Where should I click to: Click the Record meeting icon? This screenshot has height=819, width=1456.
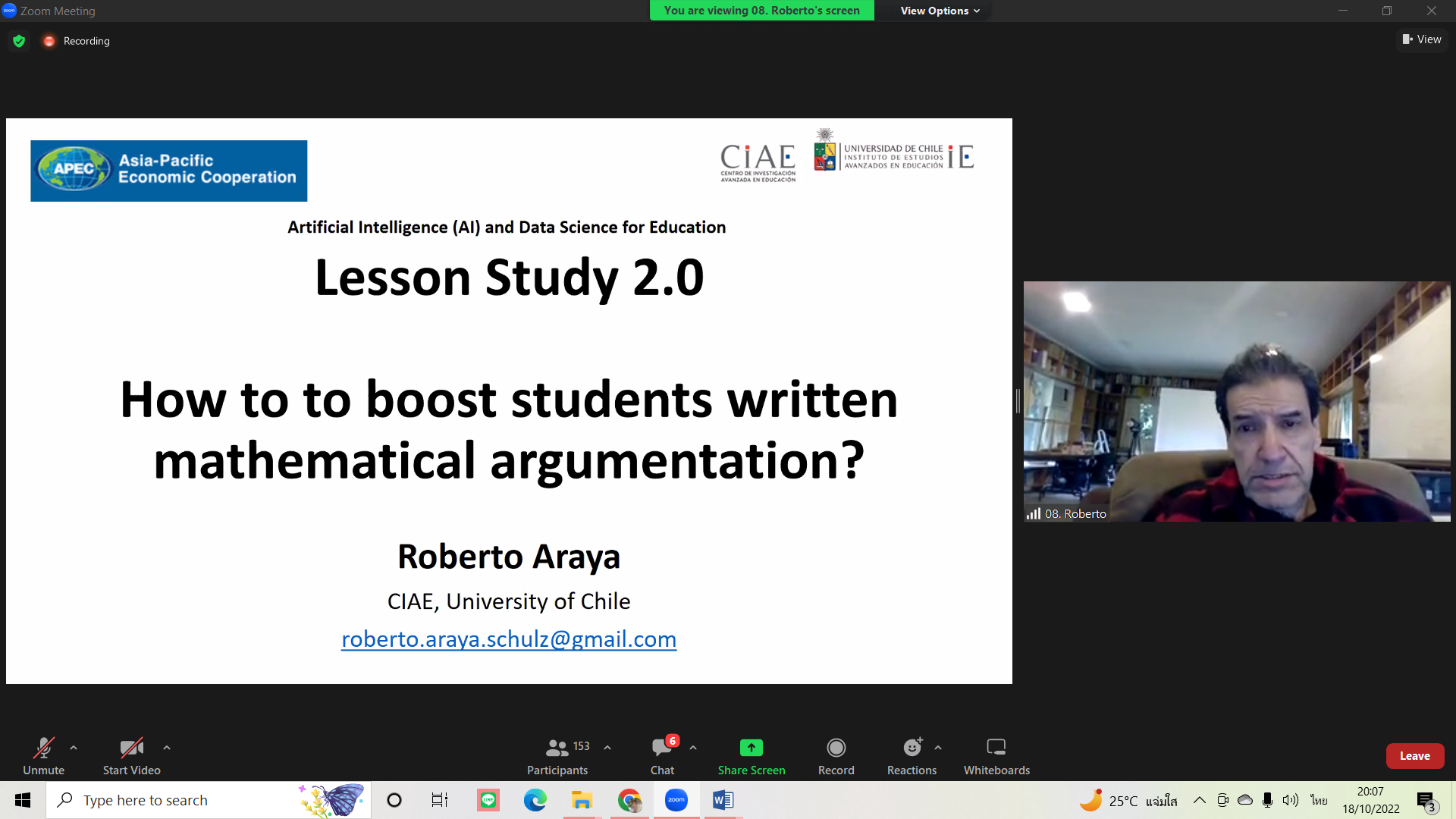836,748
